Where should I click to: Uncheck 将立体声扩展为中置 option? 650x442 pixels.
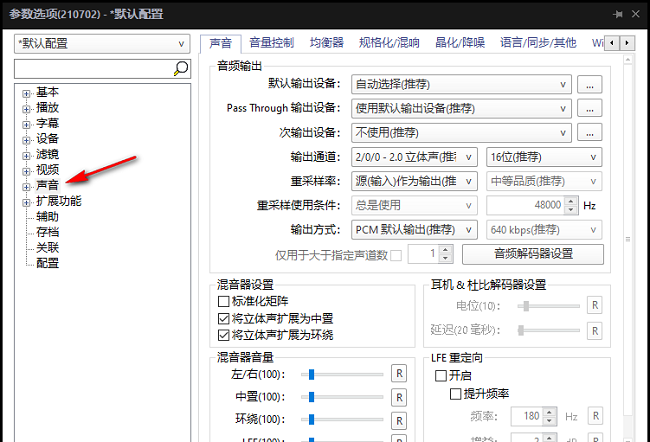pos(224,318)
